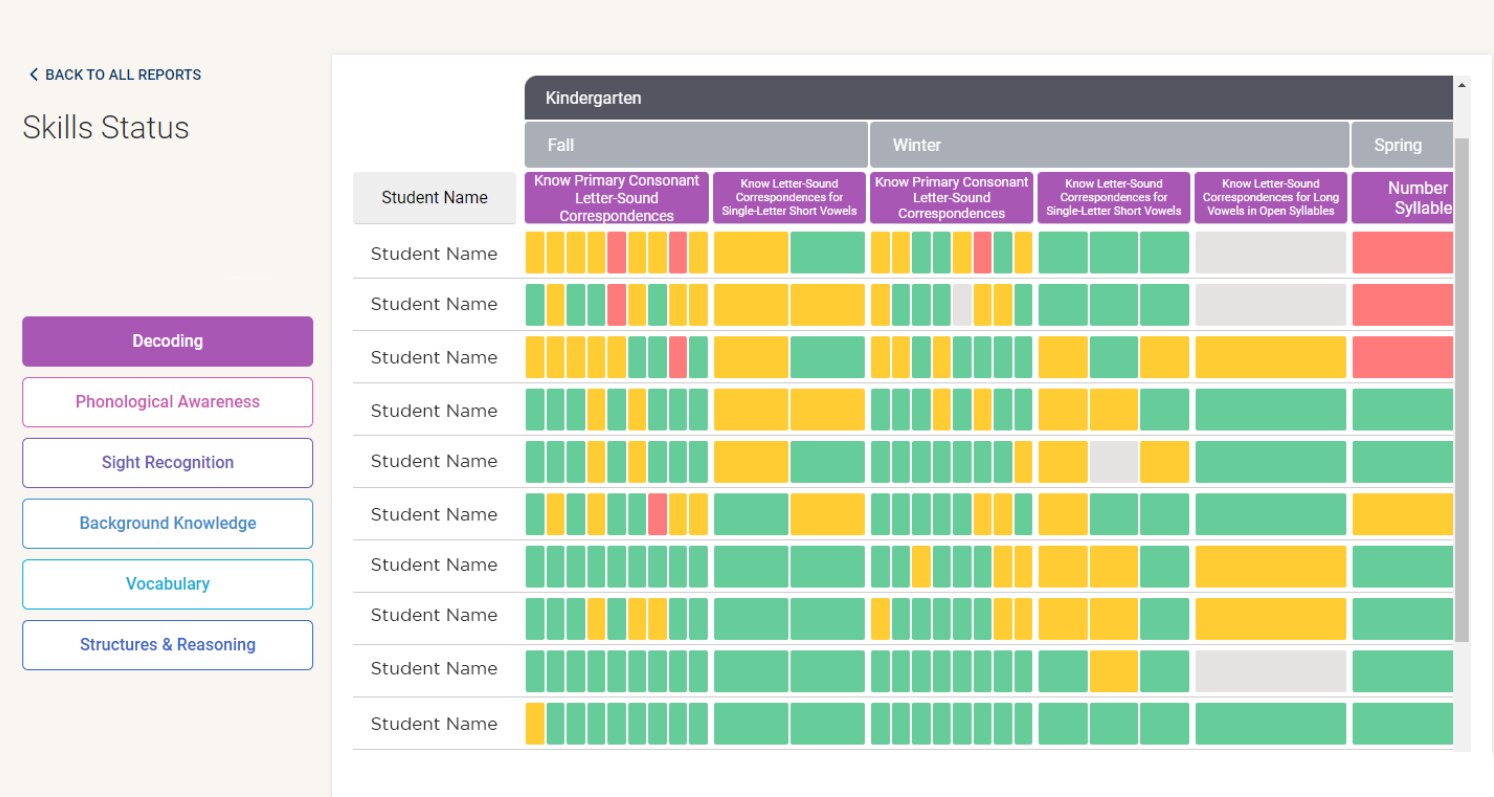The height and width of the screenshot is (797, 1494).
Task: Select the Decoding skill category
Action: tap(167, 341)
